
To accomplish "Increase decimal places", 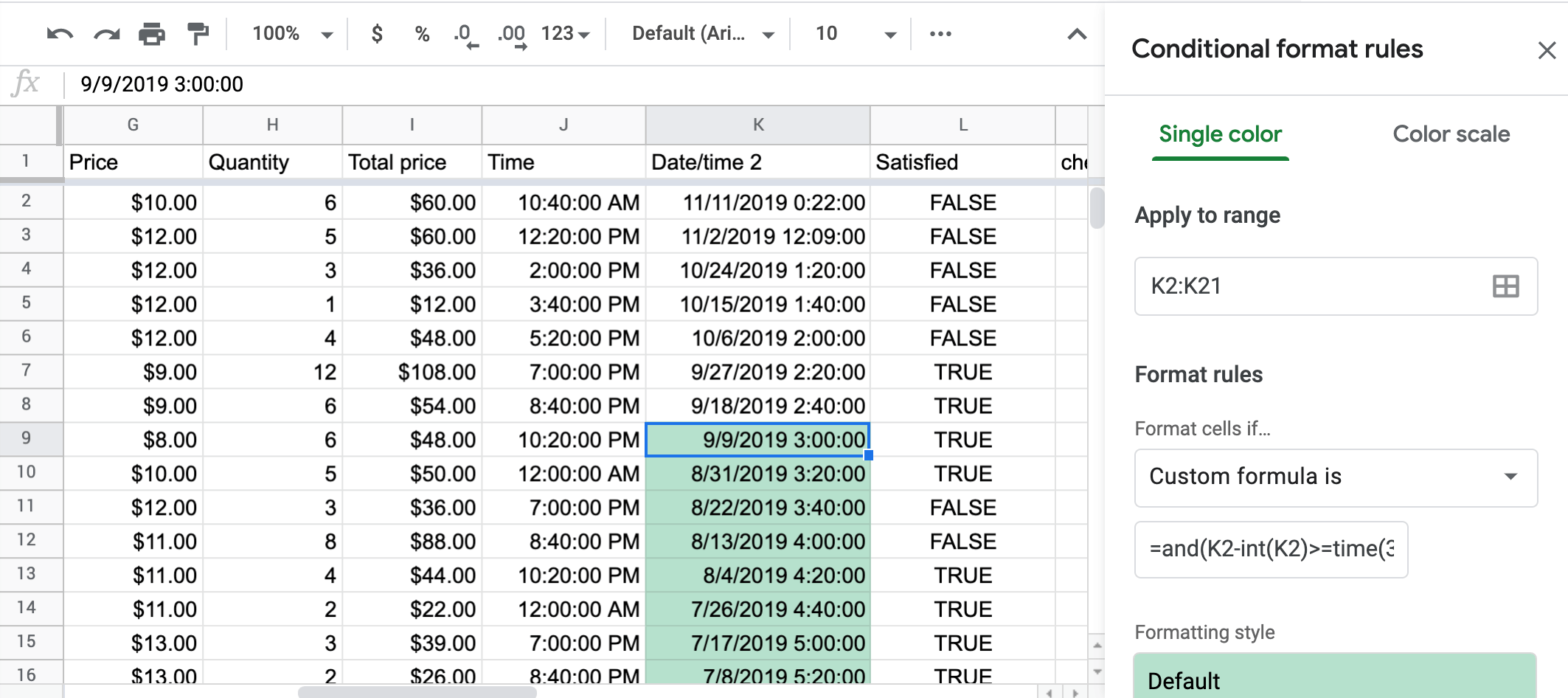I will pyautogui.click(x=510, y=33).
